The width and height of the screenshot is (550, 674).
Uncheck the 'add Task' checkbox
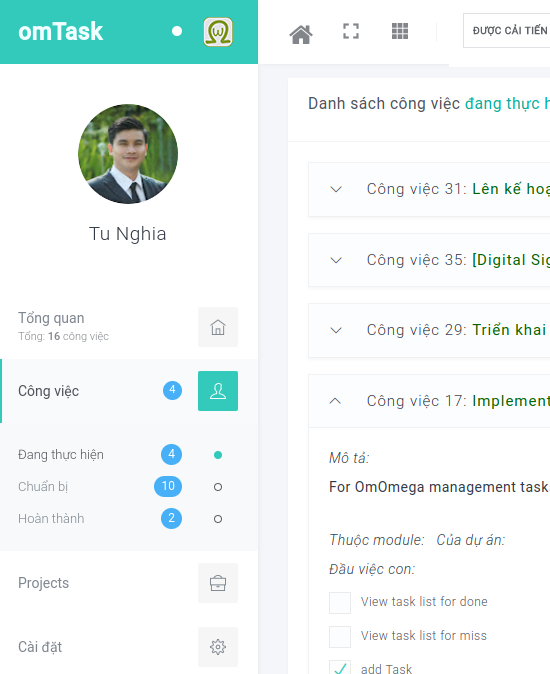[x=340, y=668]
